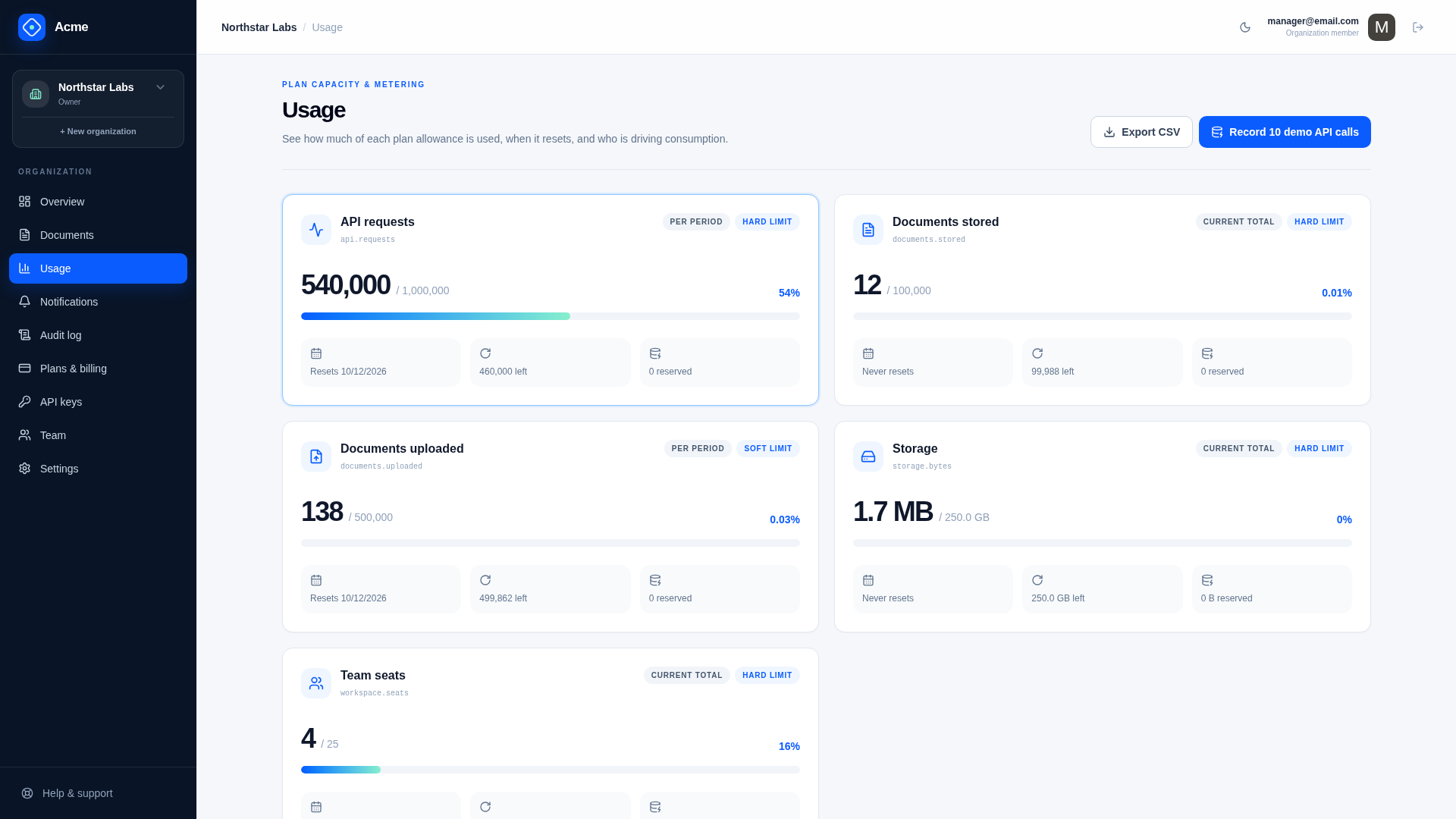1456x819 pixels.
Task: Click the Team people icon in sidebar
Action: click(25, 435)
